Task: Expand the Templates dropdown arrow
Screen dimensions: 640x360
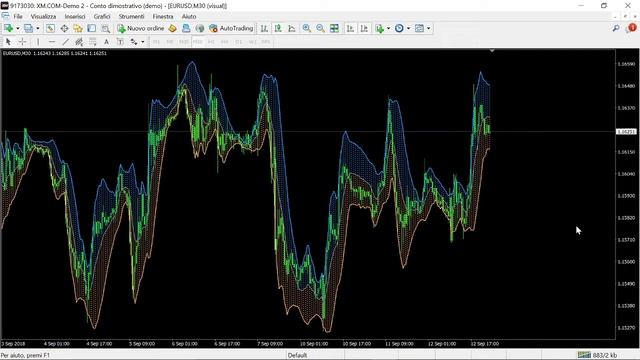Action: point(428,28)
